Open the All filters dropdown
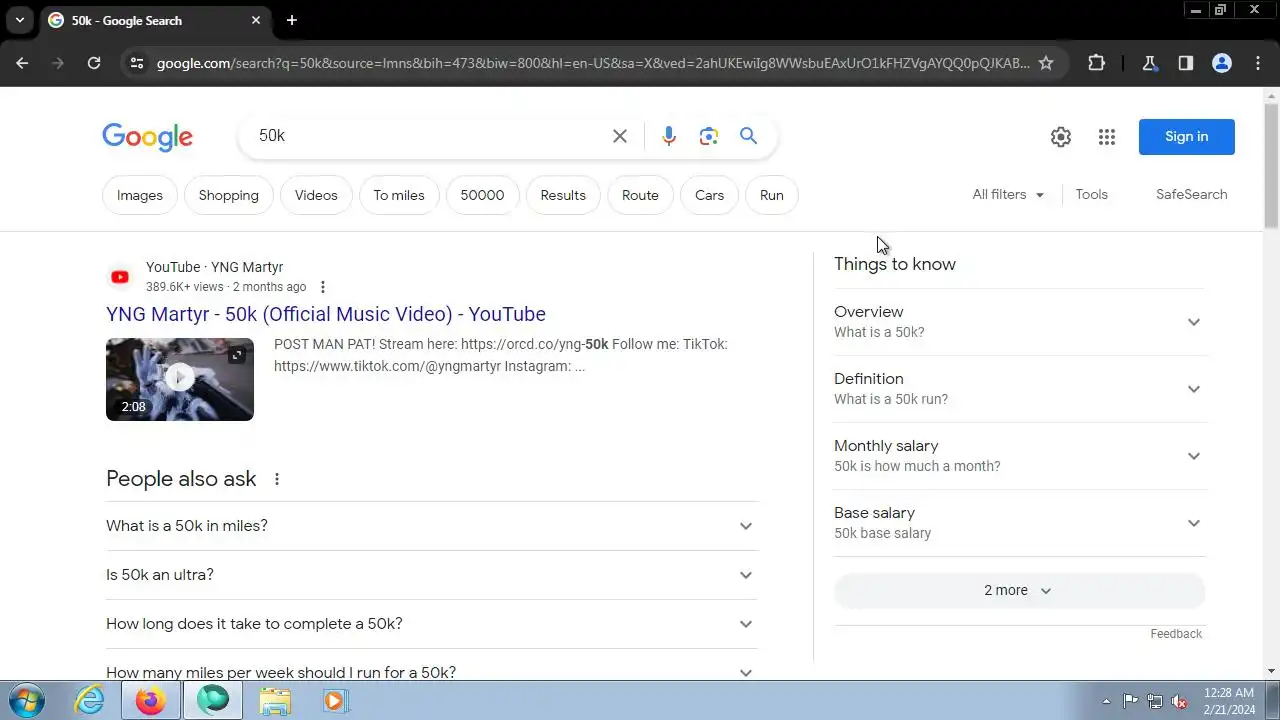 [x=1009, y=195]
